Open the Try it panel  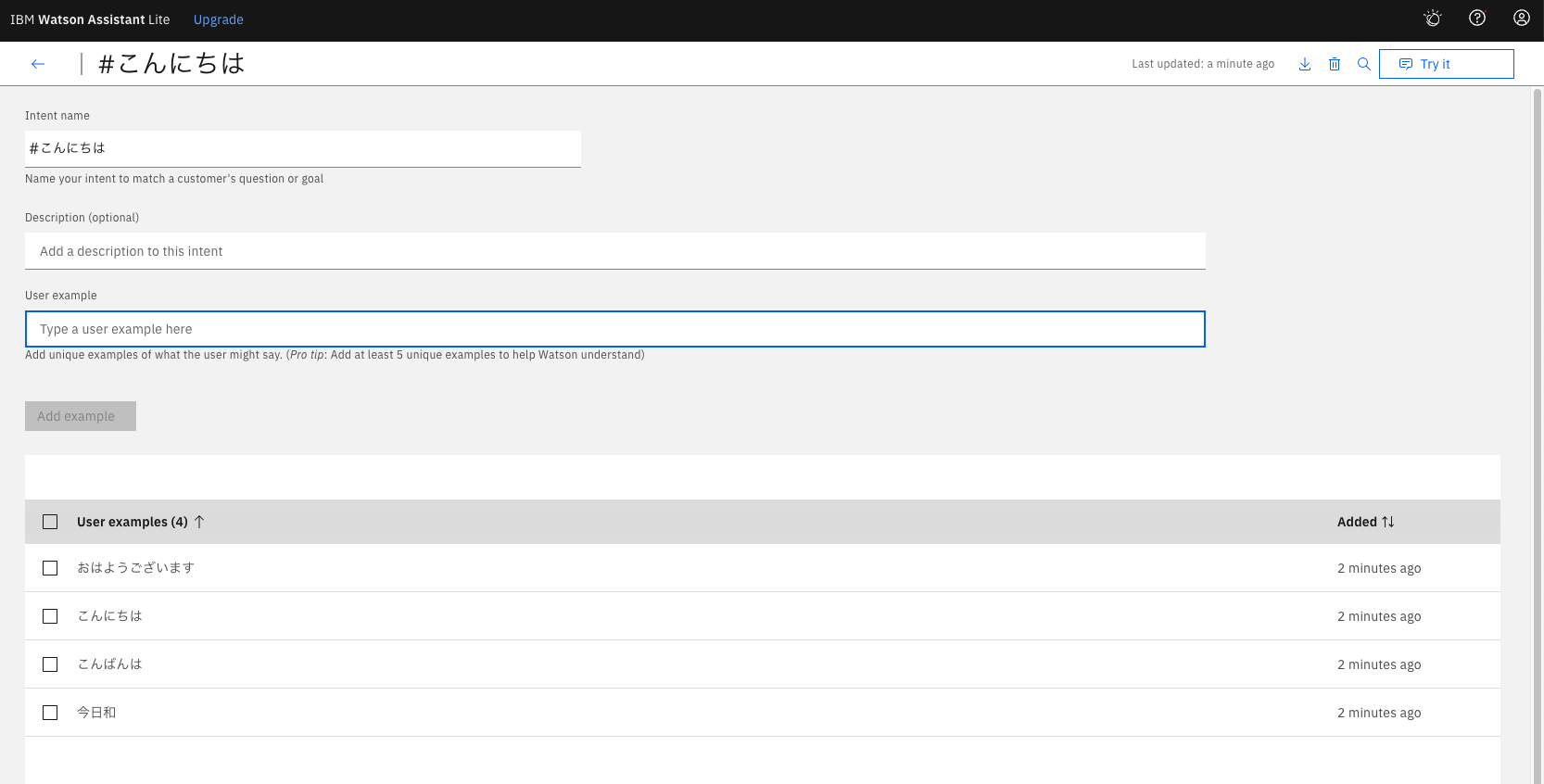pyautogui.click(x=1446, y=64)
